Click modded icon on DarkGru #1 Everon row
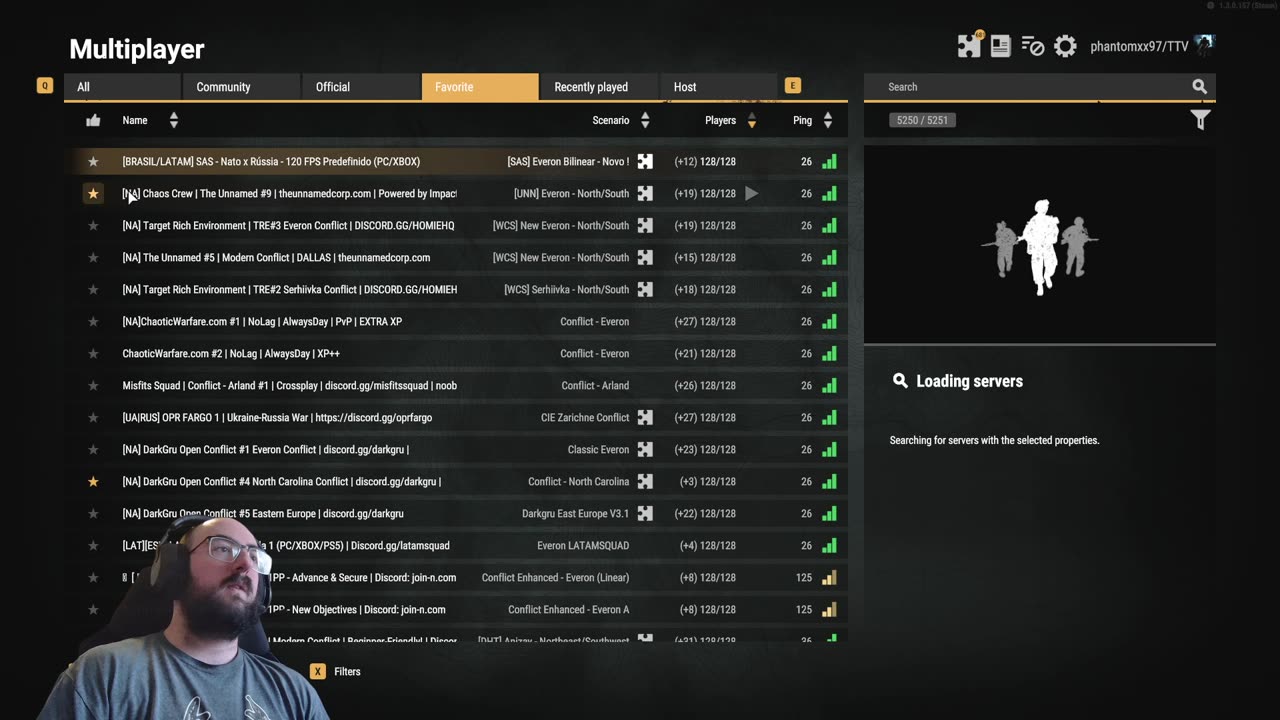The height and width of the screenshot is (720, 1280). [645, 449]
